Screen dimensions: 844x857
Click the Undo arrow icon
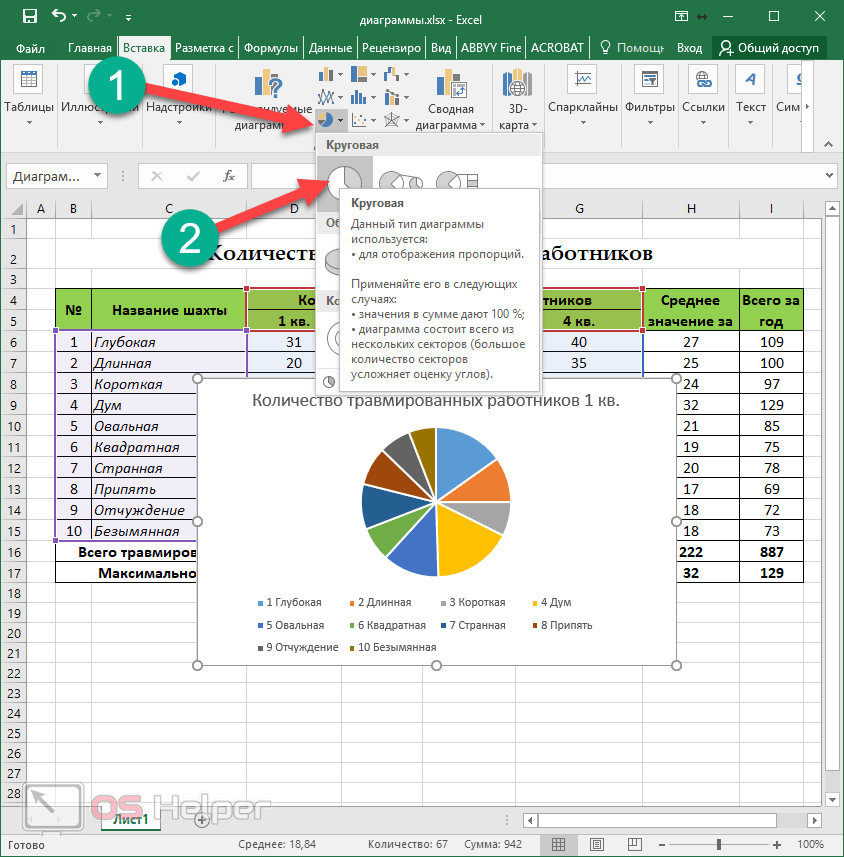60,17
